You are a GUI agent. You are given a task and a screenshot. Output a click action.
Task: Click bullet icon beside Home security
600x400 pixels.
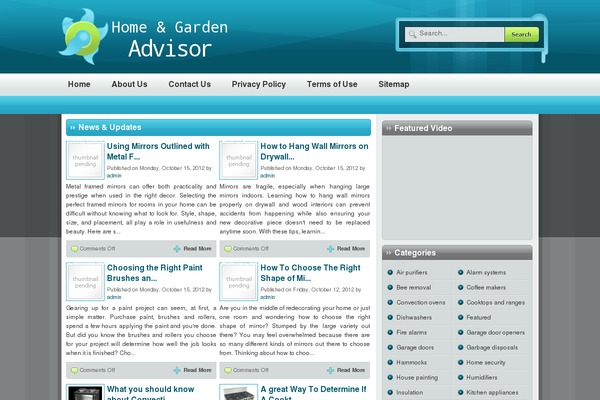[460, 362]
